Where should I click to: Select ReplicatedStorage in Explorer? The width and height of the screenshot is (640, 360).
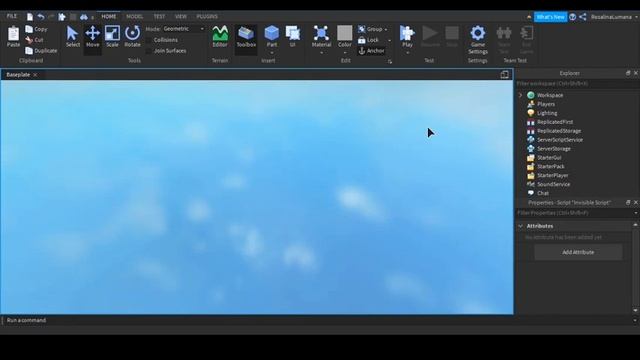pos(559,131)
